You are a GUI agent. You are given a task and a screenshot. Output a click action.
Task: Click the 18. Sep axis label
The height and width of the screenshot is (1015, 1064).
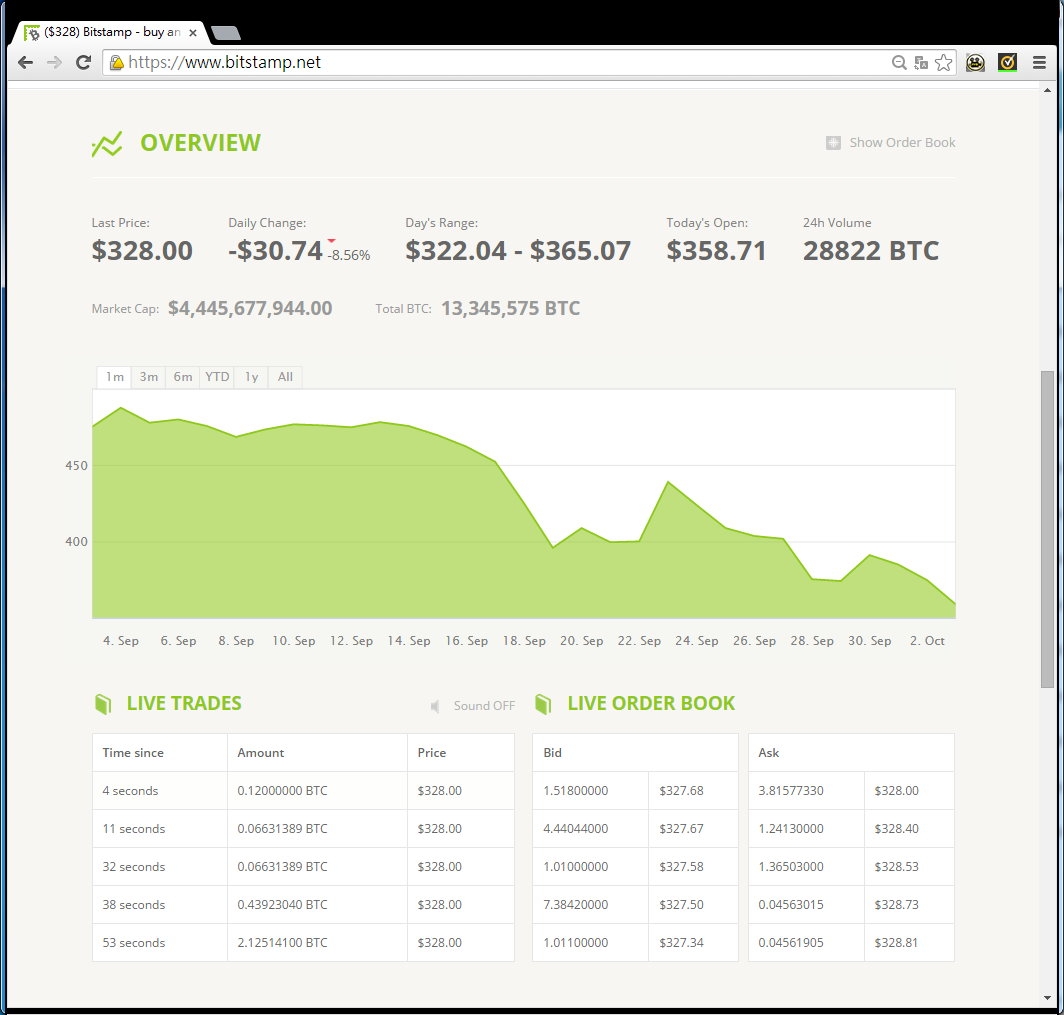click(524, 640)
